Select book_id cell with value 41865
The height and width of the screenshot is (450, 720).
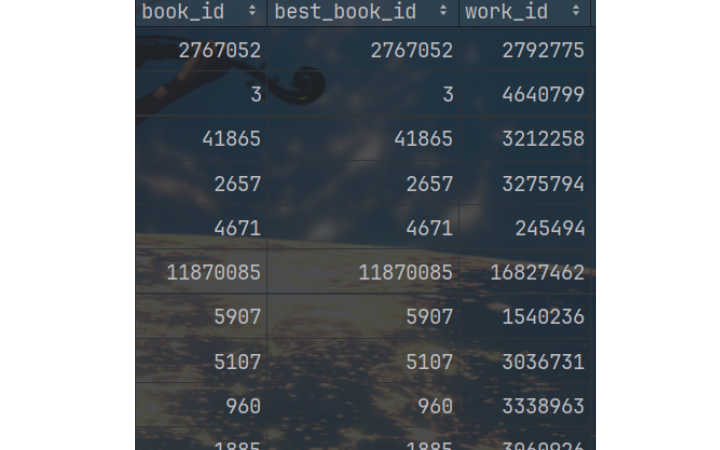click(231, 139)
